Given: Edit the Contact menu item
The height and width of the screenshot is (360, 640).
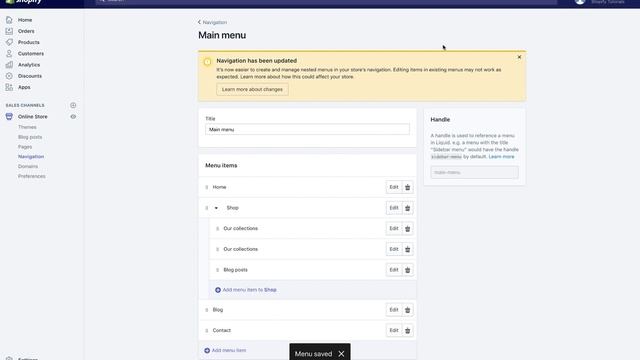Looking at the screenshot, I should pyautogui.click(x=393, y=330).
